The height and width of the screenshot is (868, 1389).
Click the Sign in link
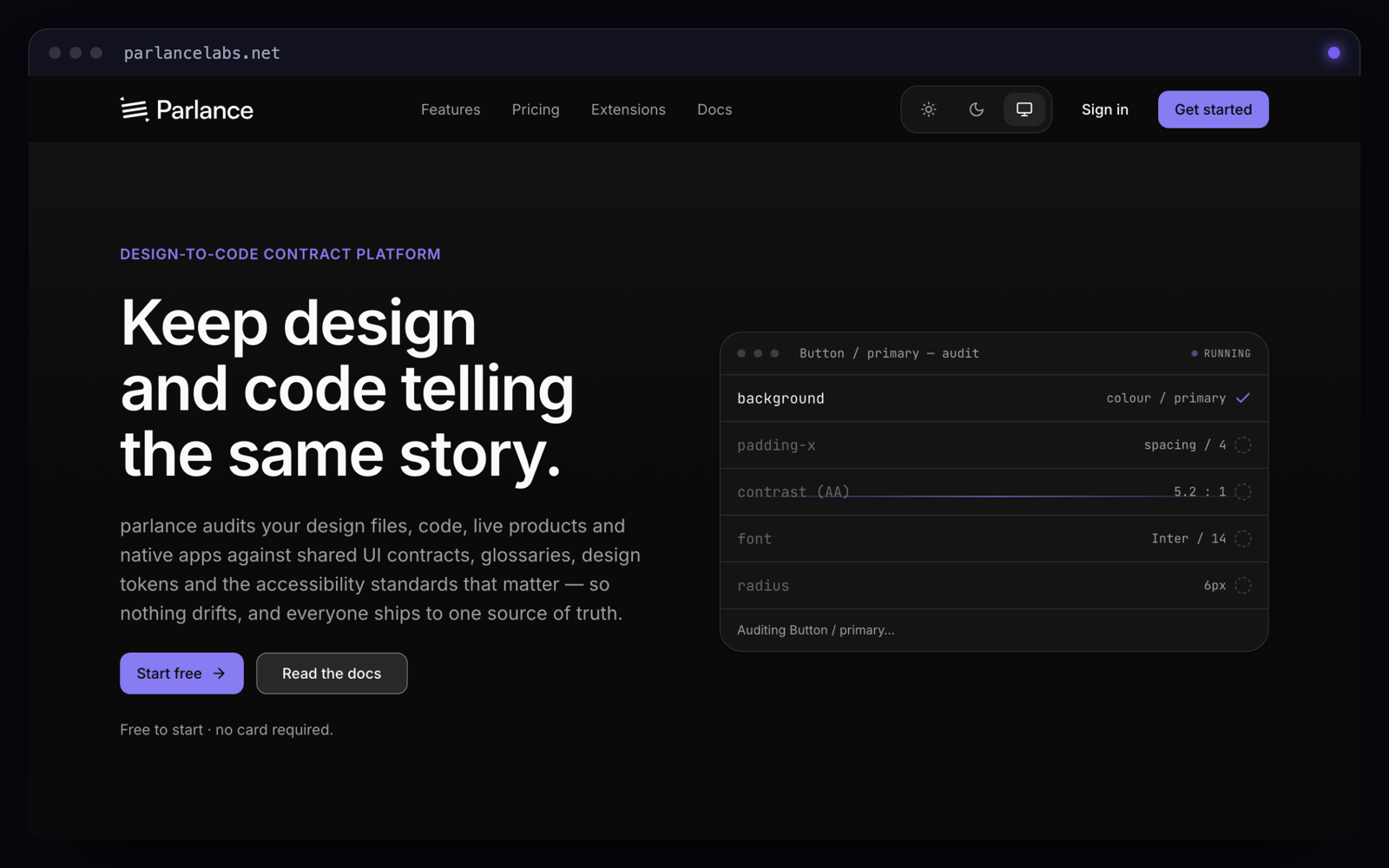(1105, 109)
